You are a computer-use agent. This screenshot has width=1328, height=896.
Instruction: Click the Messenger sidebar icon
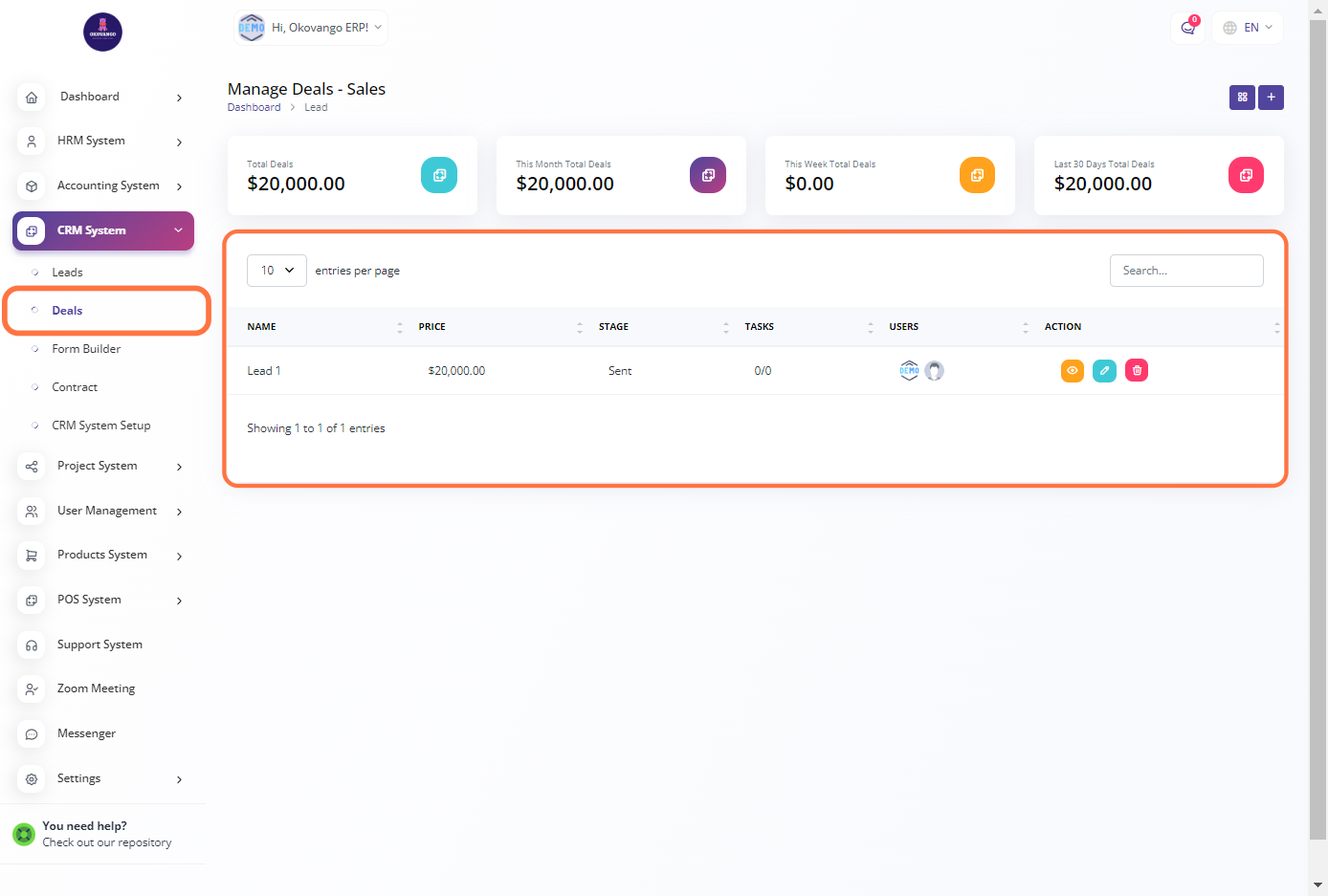click(32, 734)
